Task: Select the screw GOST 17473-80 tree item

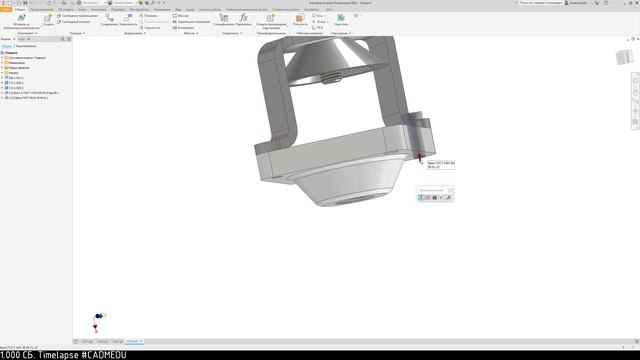Action: pyautogui.click(x=33, y=93)
